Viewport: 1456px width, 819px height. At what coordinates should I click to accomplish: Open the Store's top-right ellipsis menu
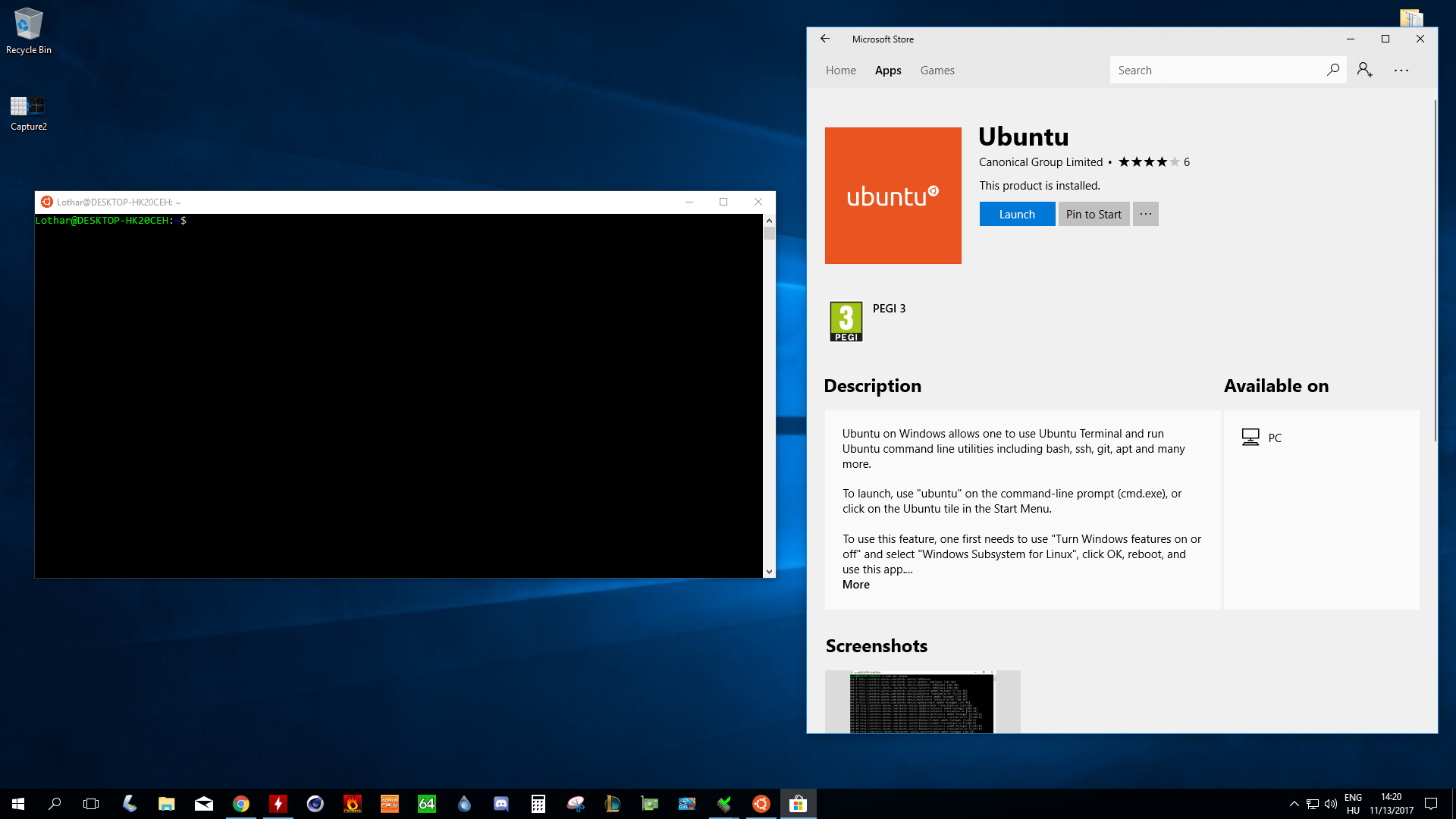click(1401, 70)
